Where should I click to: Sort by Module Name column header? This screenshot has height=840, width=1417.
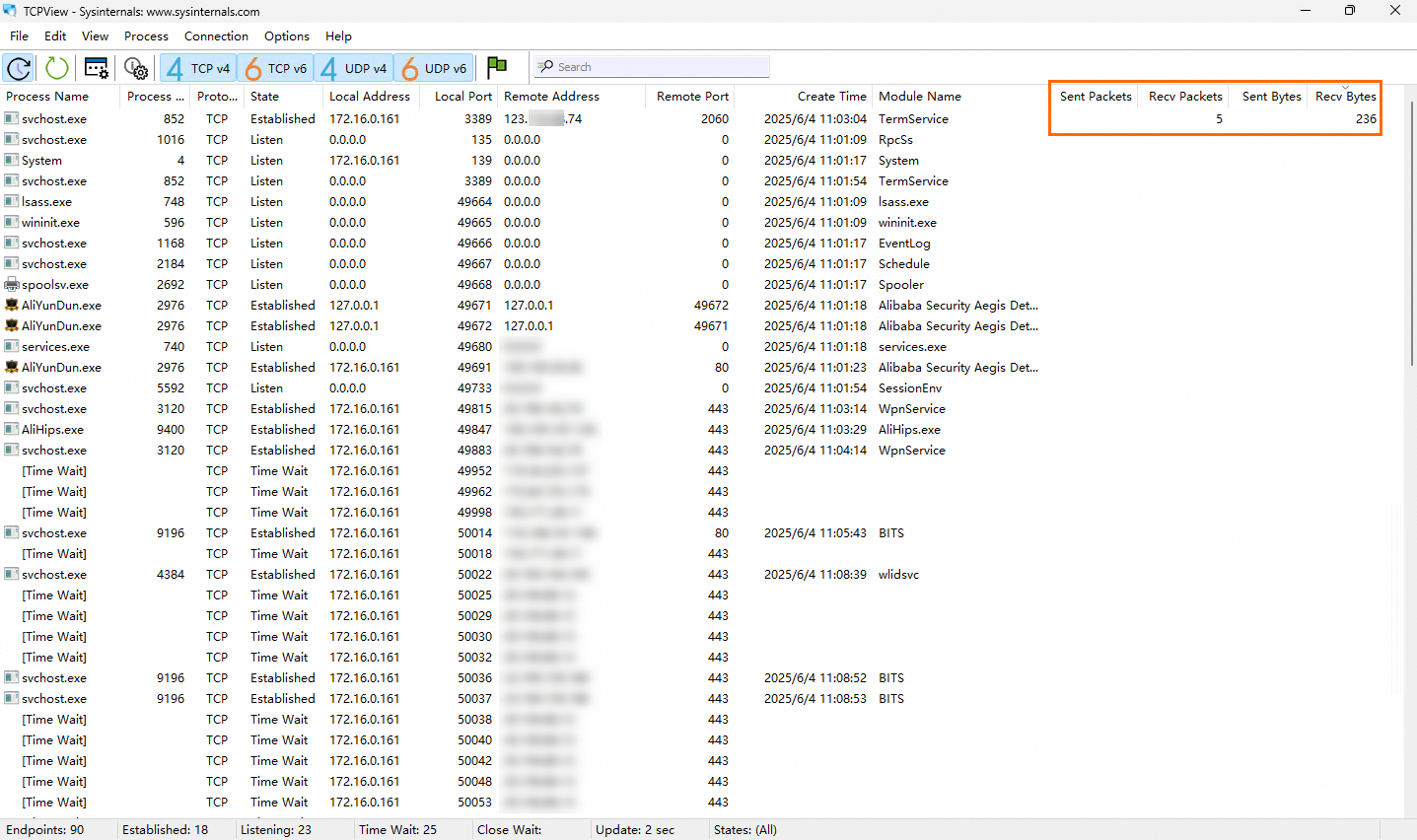(x=961, y=97)
